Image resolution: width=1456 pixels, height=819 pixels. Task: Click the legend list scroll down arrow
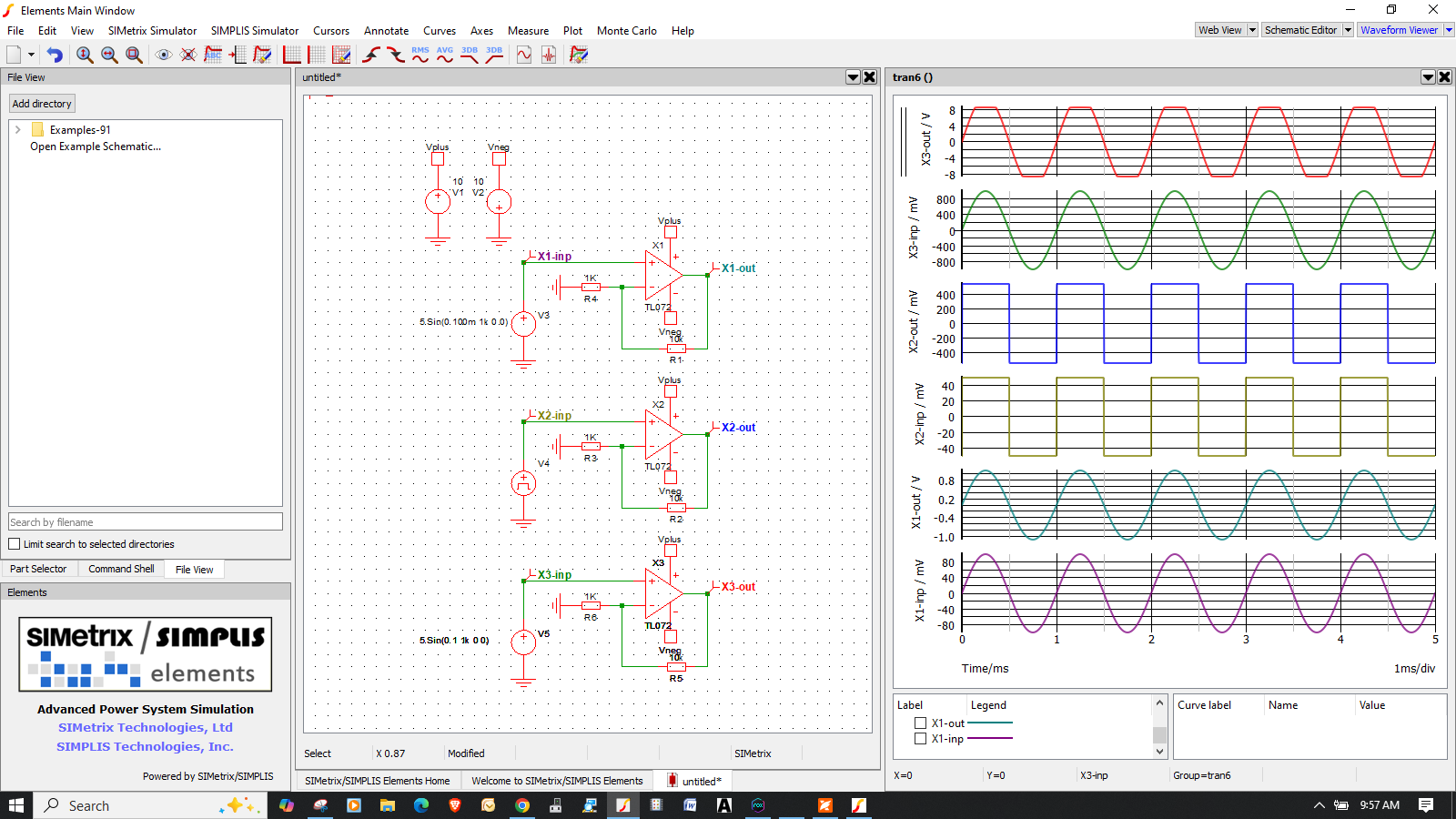[1159, 752]
